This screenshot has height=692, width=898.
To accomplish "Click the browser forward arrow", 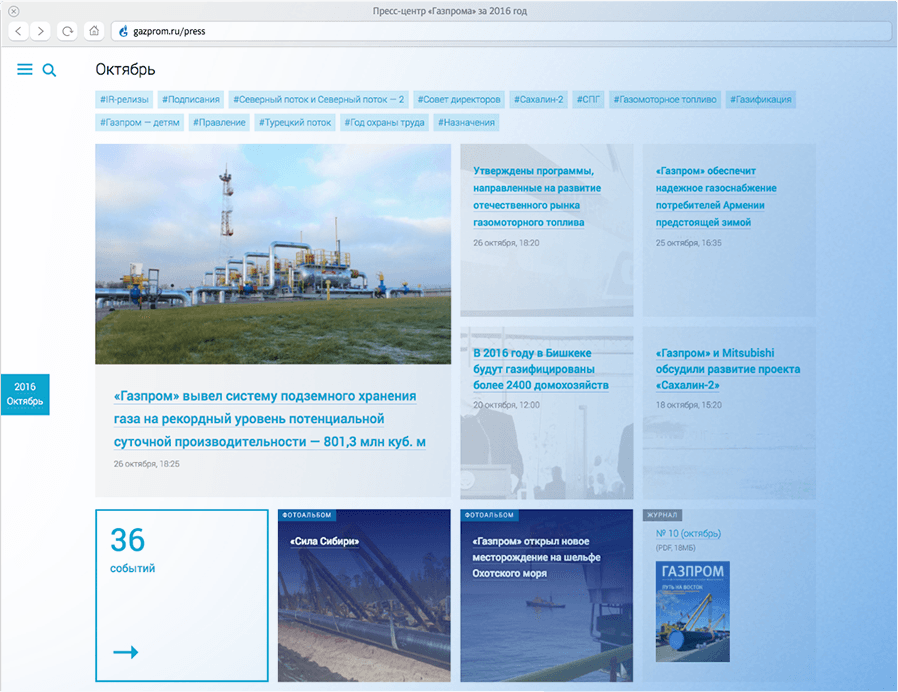I will [x=41, y=31].
